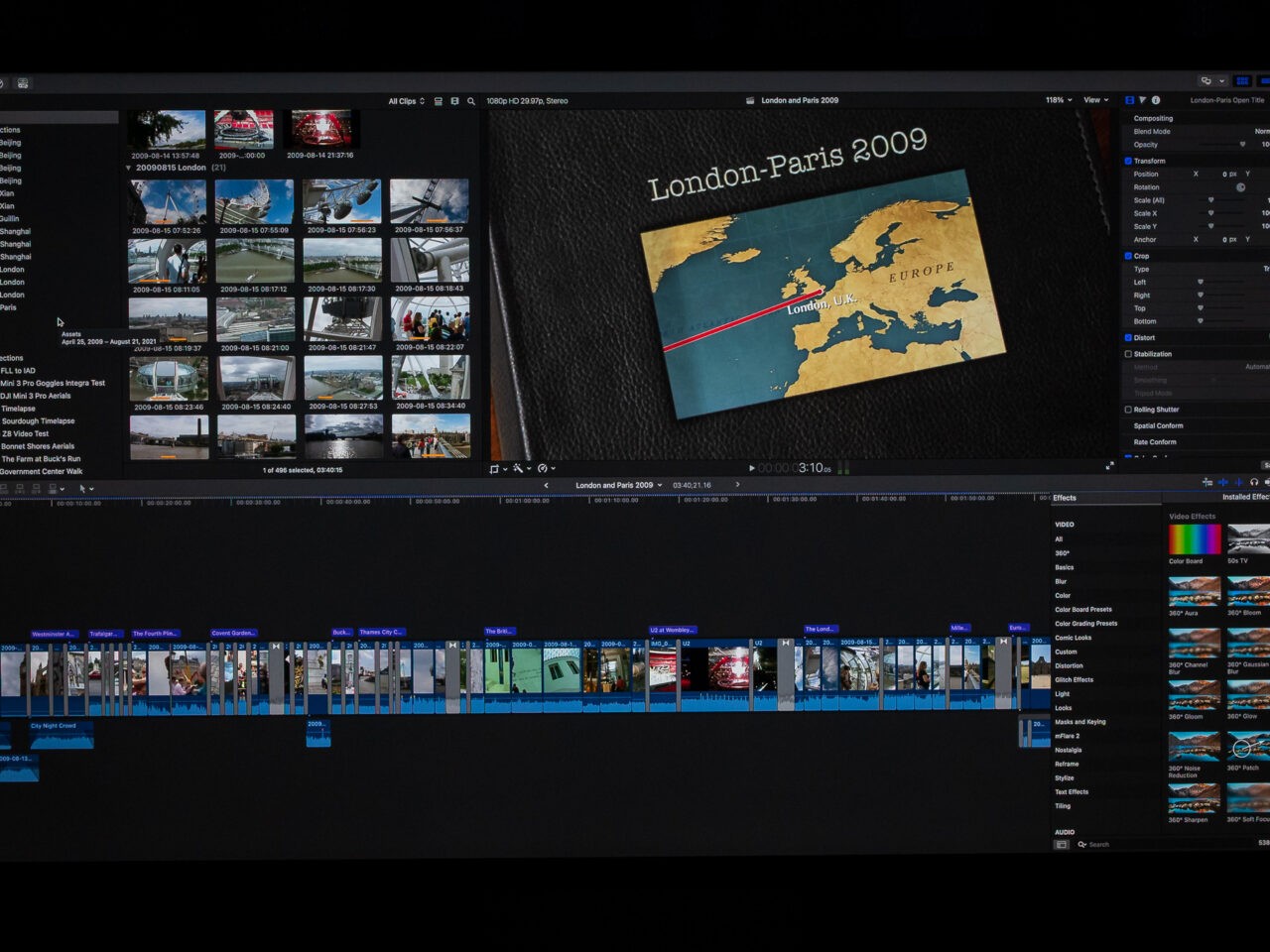Click the headphones audio skimming icon
1270x952 pixels.
pyautogui.click(x=1254, y=482)
